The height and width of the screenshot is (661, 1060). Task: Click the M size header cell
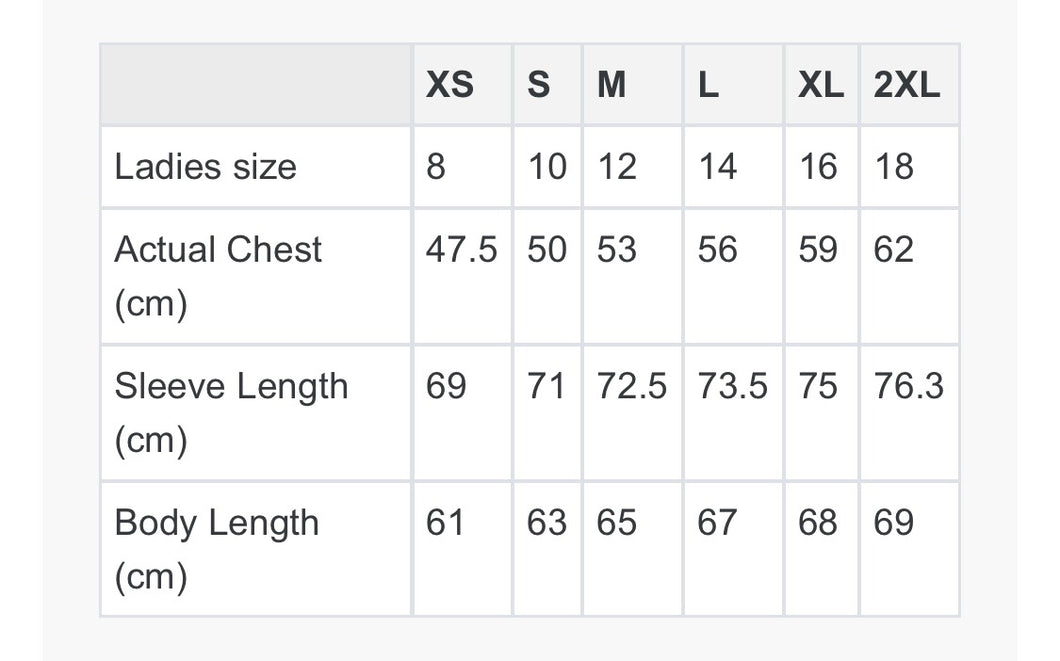point(632,85)
